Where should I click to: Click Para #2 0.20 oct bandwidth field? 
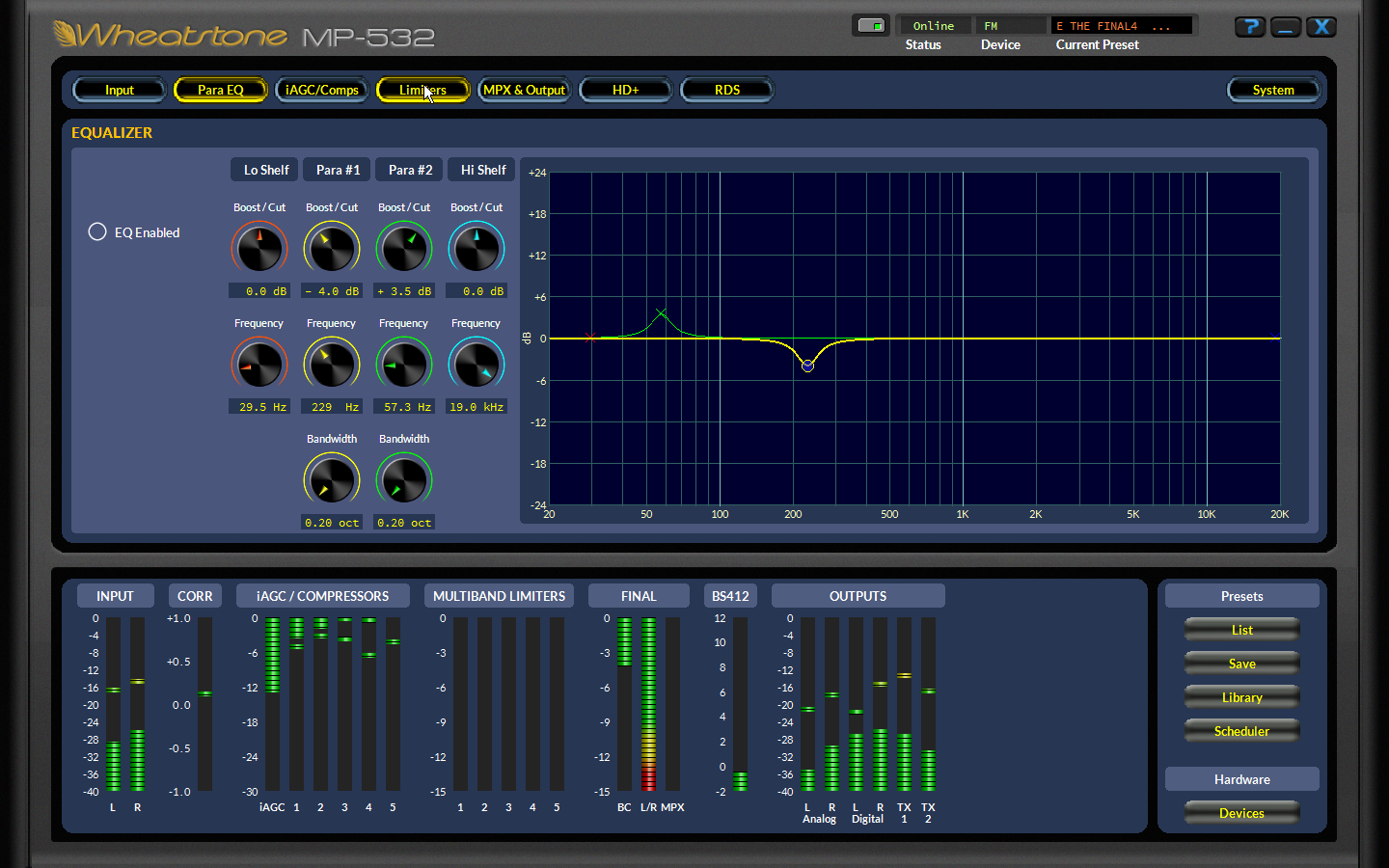point(404,523)
